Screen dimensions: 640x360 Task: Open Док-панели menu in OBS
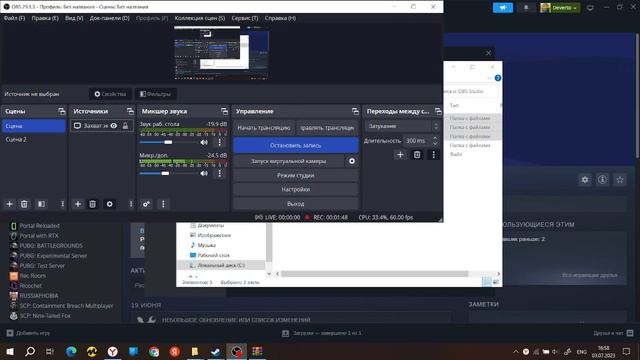(109, 18)
